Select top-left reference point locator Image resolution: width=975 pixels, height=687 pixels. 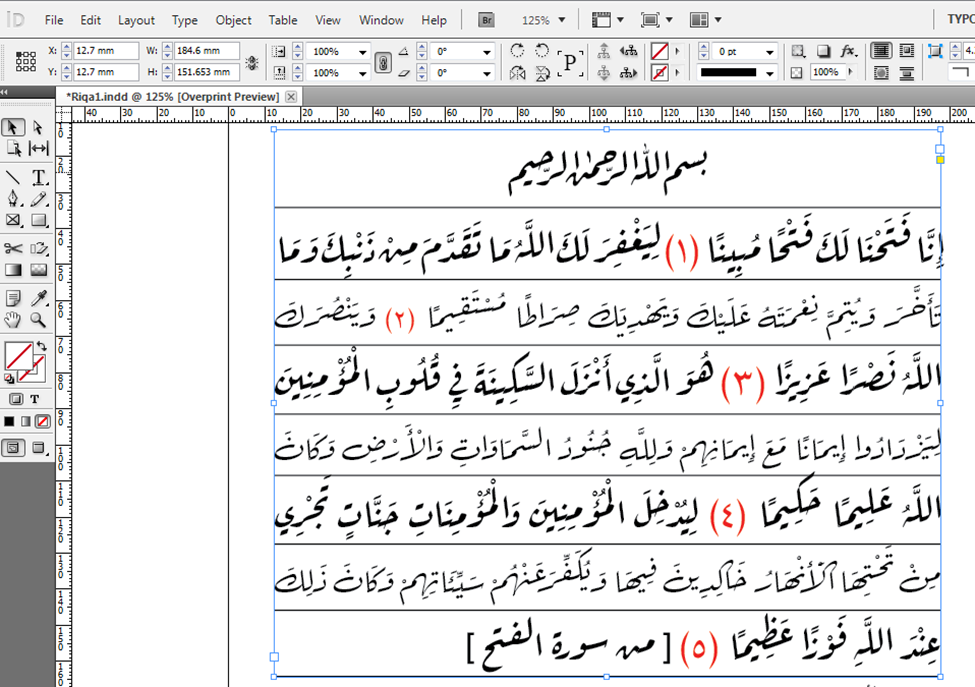[19, 55]
